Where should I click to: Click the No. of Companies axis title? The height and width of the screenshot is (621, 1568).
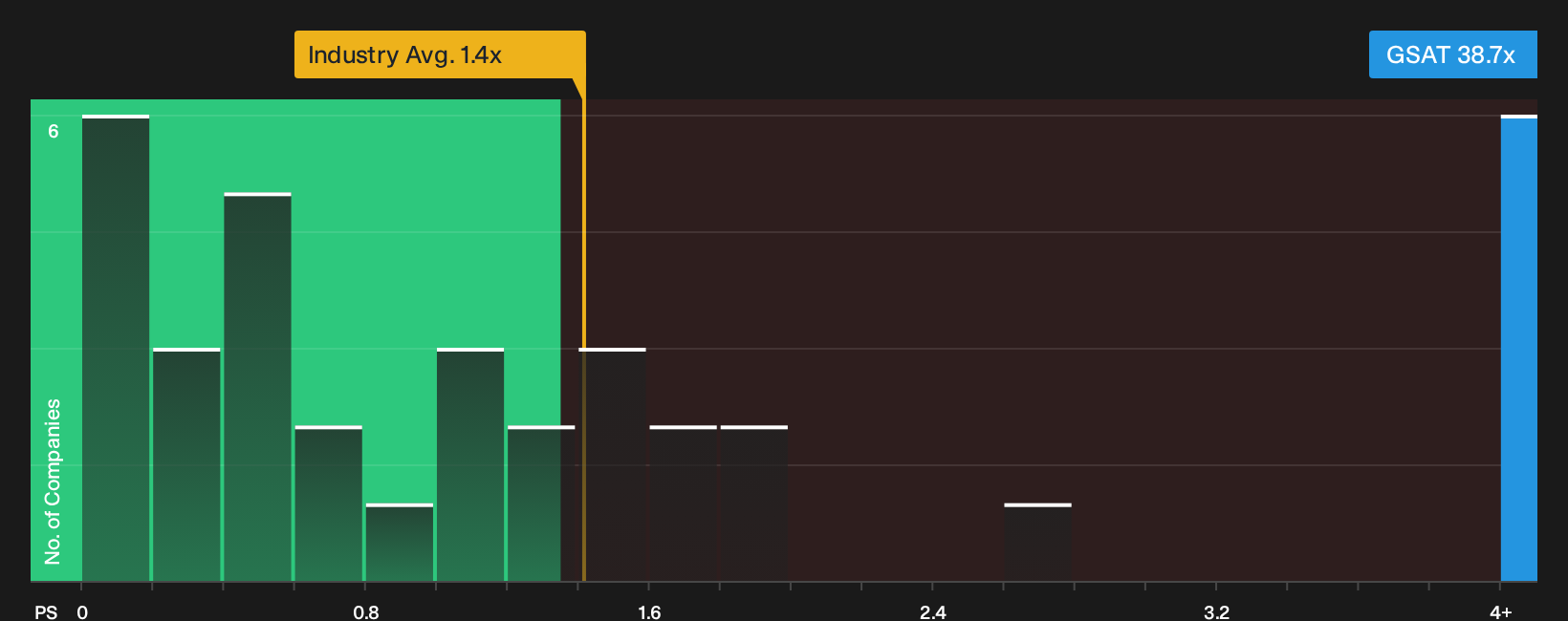pyautogui.click(x=53, y=481)
